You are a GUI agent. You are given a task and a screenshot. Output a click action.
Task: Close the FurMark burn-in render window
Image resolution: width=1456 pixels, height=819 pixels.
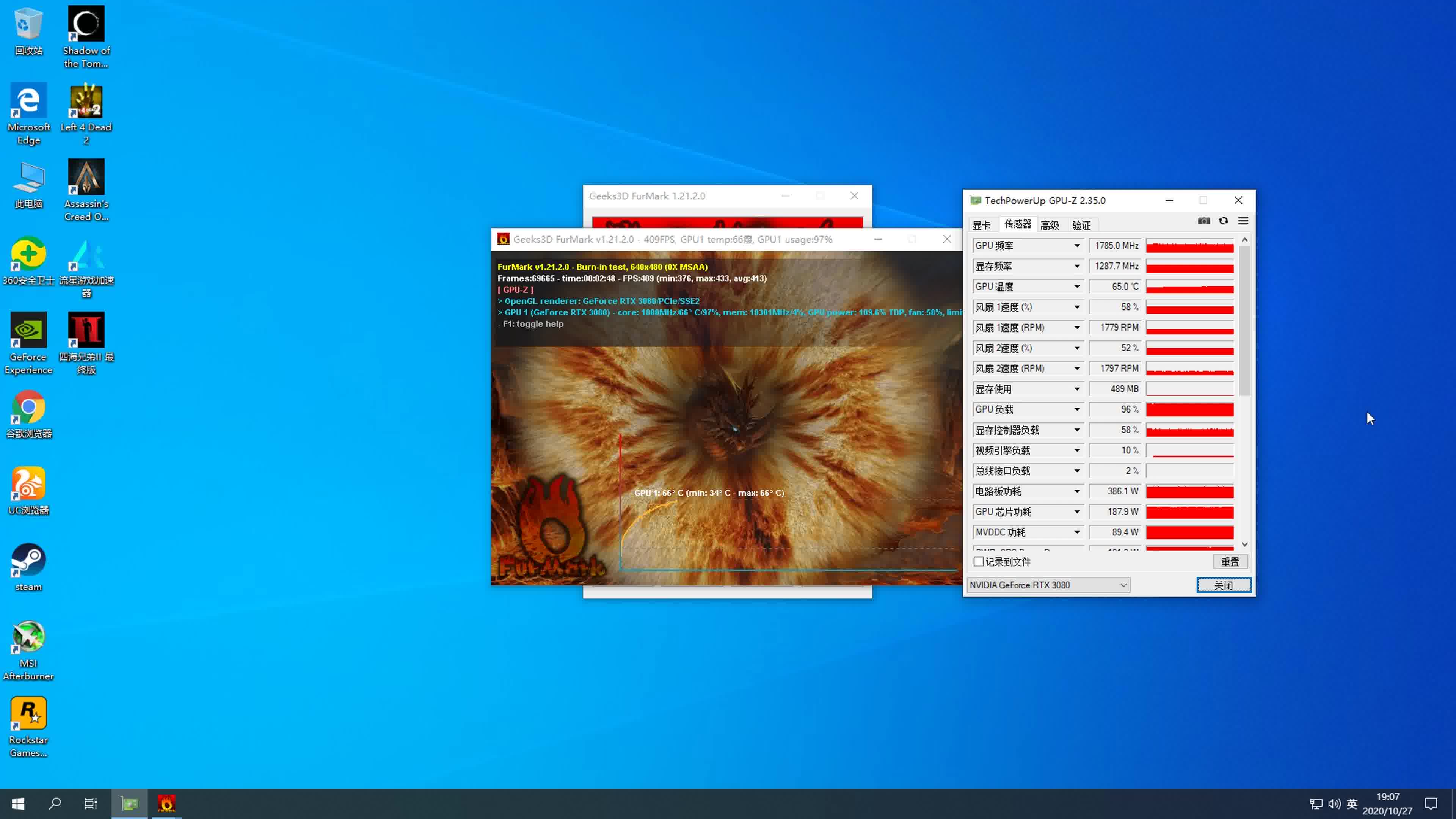click(x=947, y=239)
